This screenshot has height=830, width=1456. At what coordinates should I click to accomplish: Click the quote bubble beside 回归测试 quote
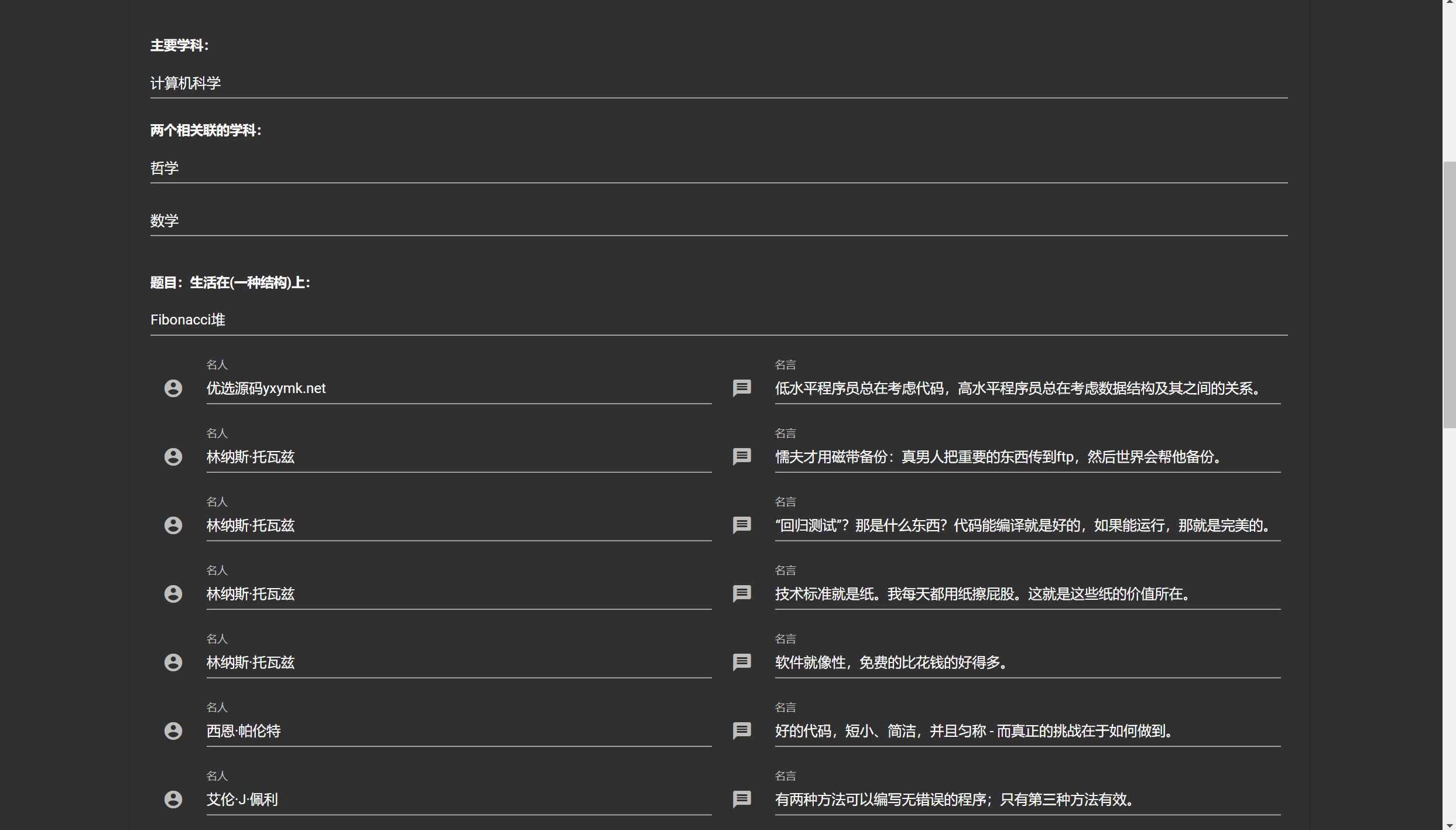click(x=742, y=525)
